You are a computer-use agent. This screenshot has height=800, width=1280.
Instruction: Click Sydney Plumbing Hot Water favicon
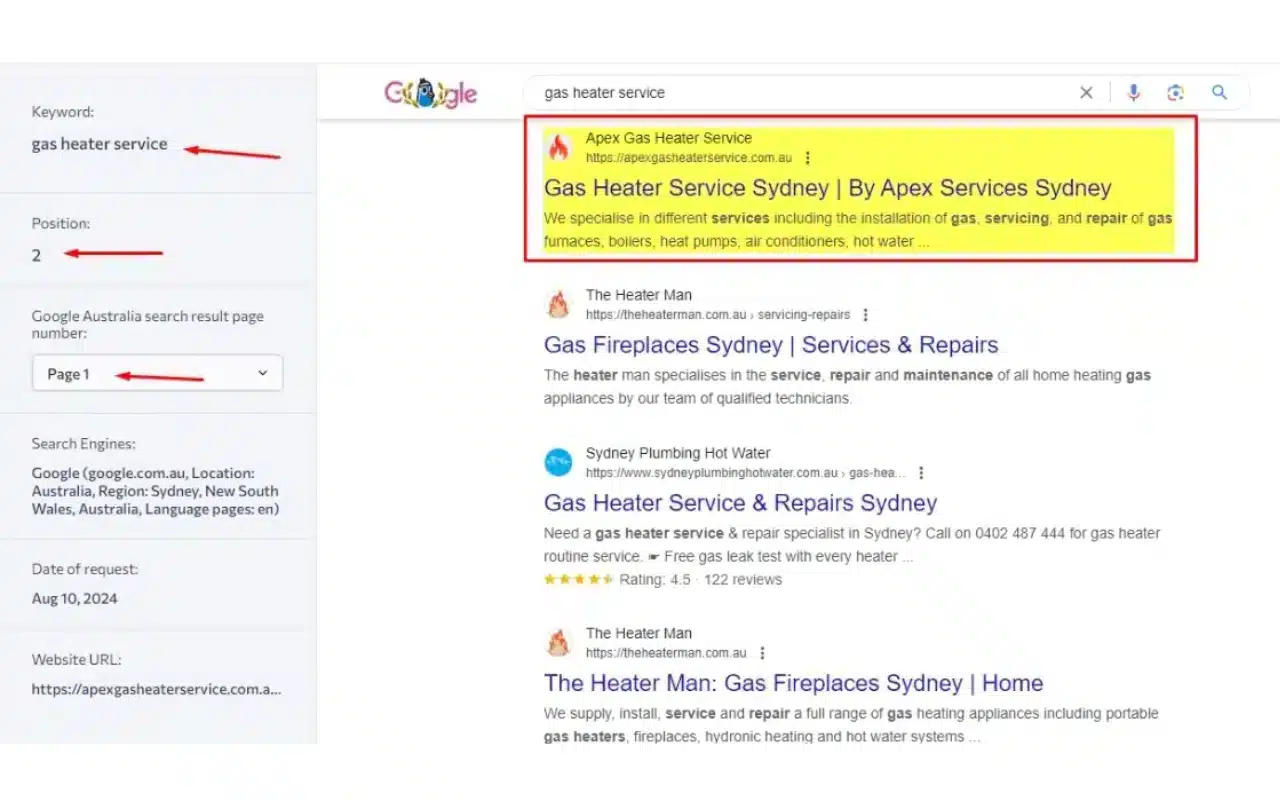tap(558, 462)
